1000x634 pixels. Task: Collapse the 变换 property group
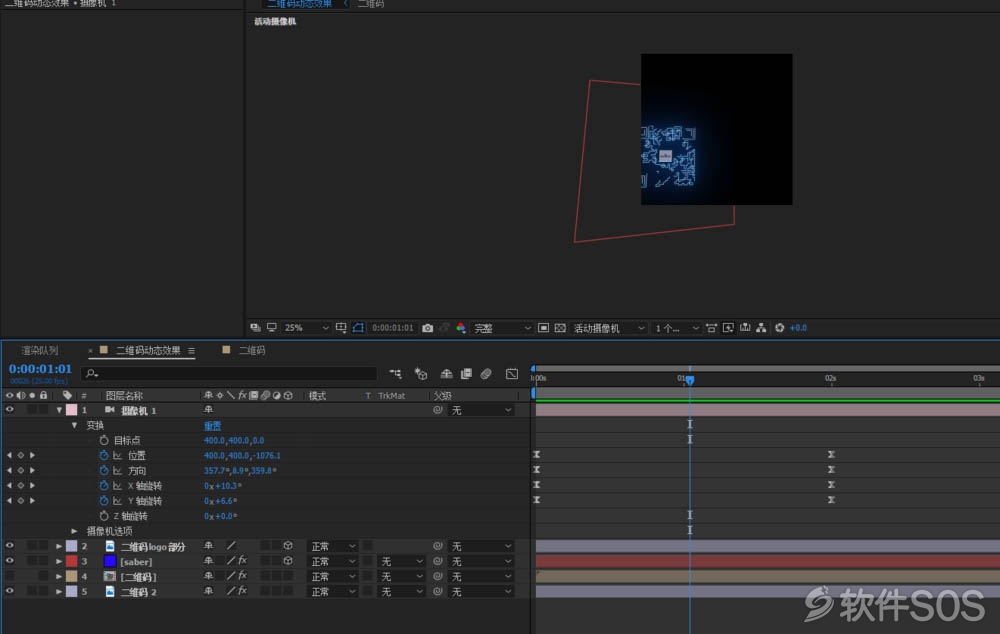tap(74, 425)
